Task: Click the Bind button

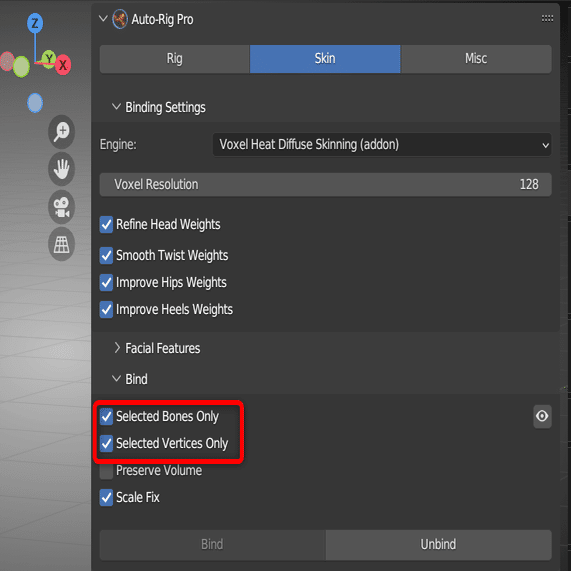Action: point(212,544)
